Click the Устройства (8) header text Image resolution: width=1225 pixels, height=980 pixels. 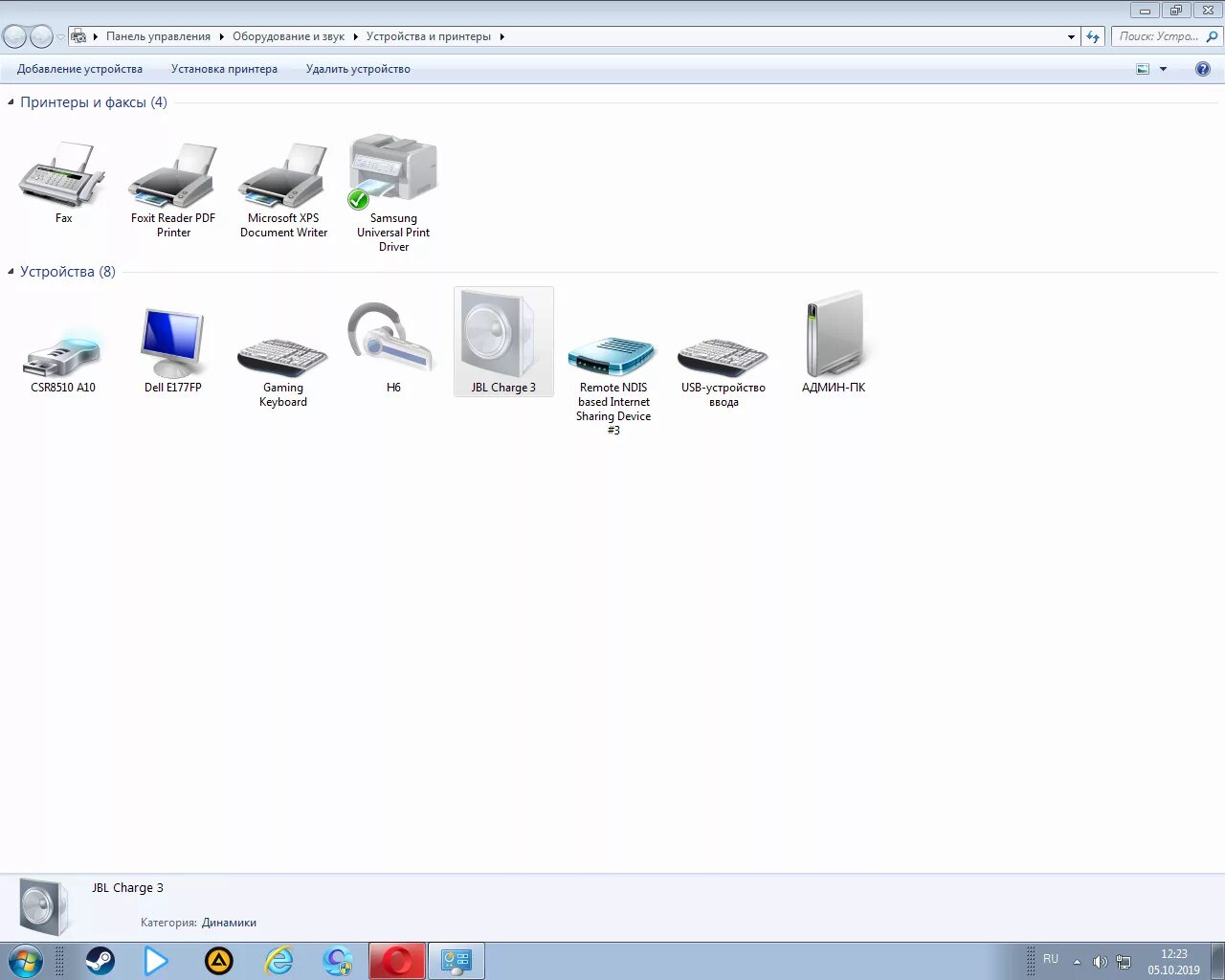[68, 272]
